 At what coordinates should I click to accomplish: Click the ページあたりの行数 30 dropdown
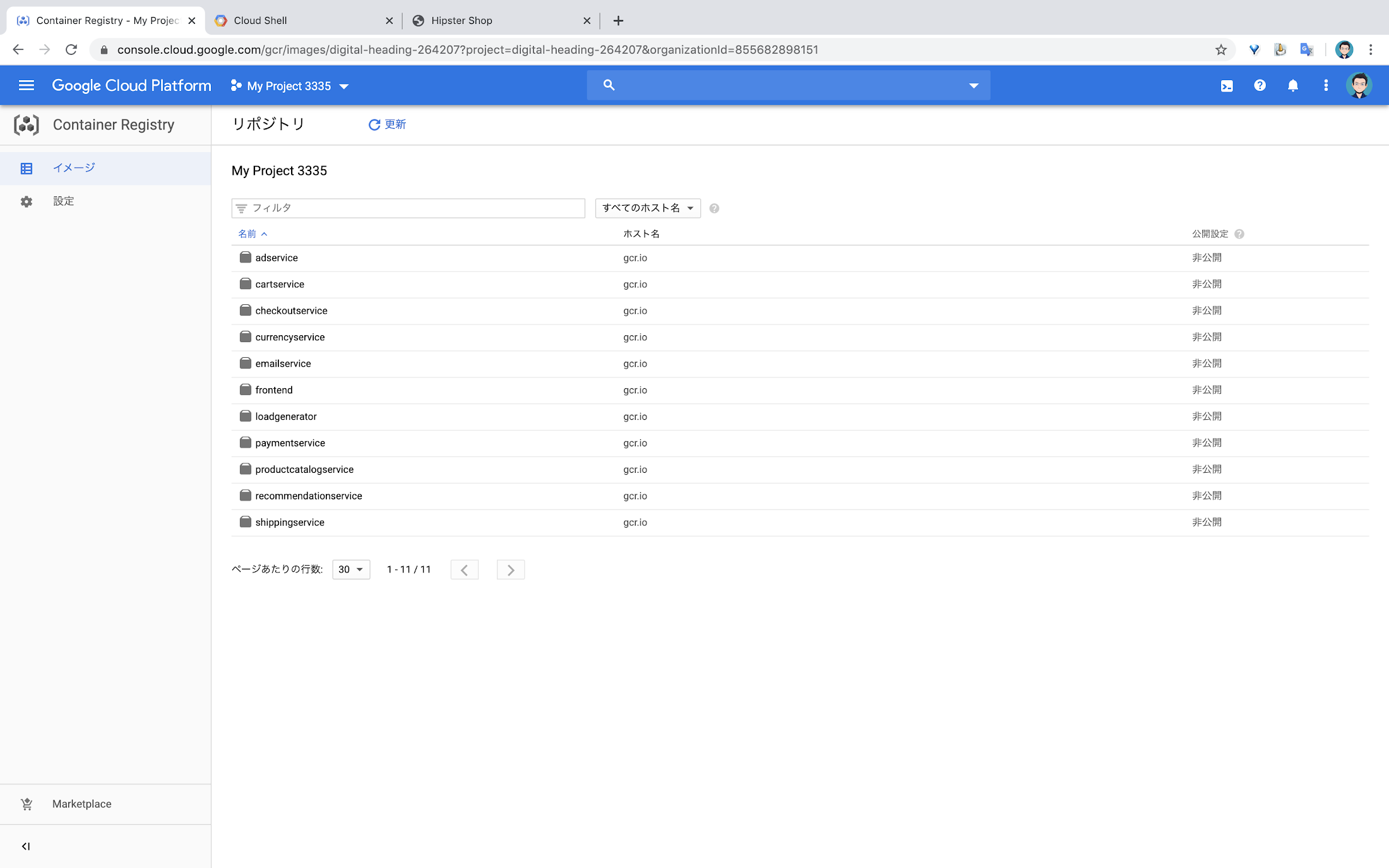point(350,569)
